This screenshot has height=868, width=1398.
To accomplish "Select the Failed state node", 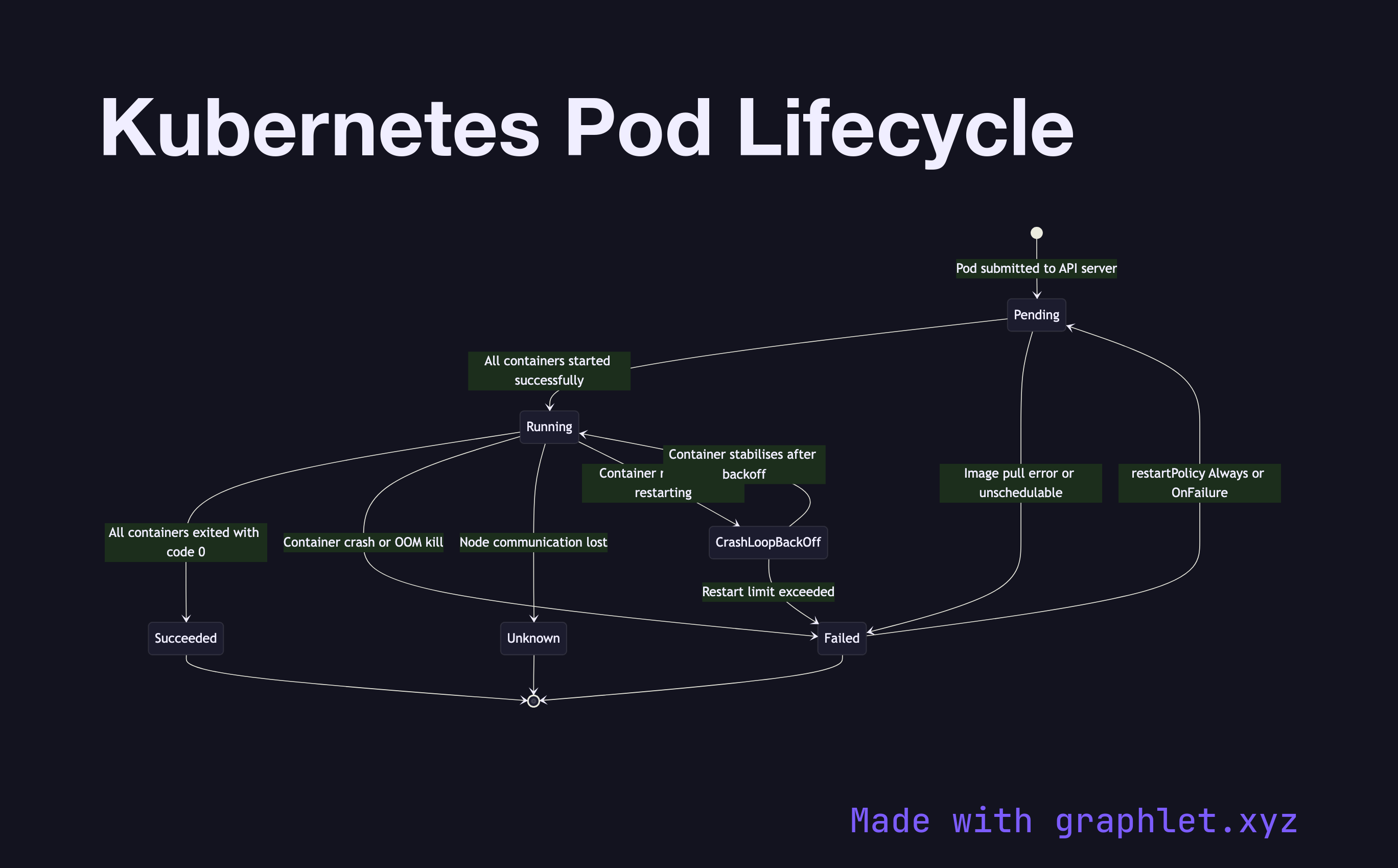I will tap(841, 639).
